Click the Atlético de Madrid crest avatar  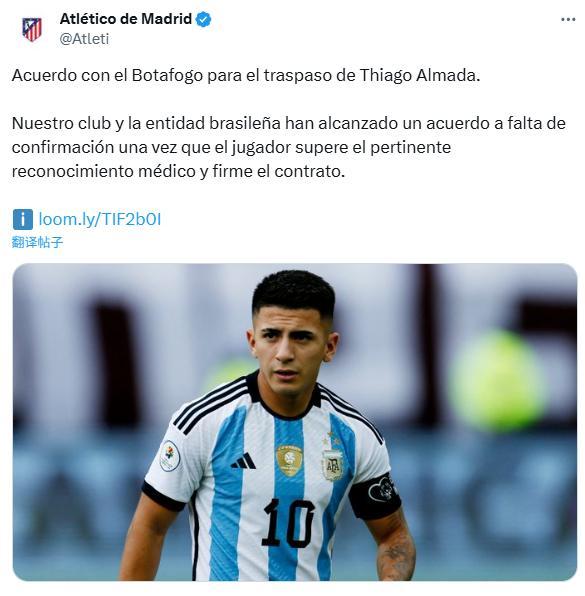coord(32,30)
